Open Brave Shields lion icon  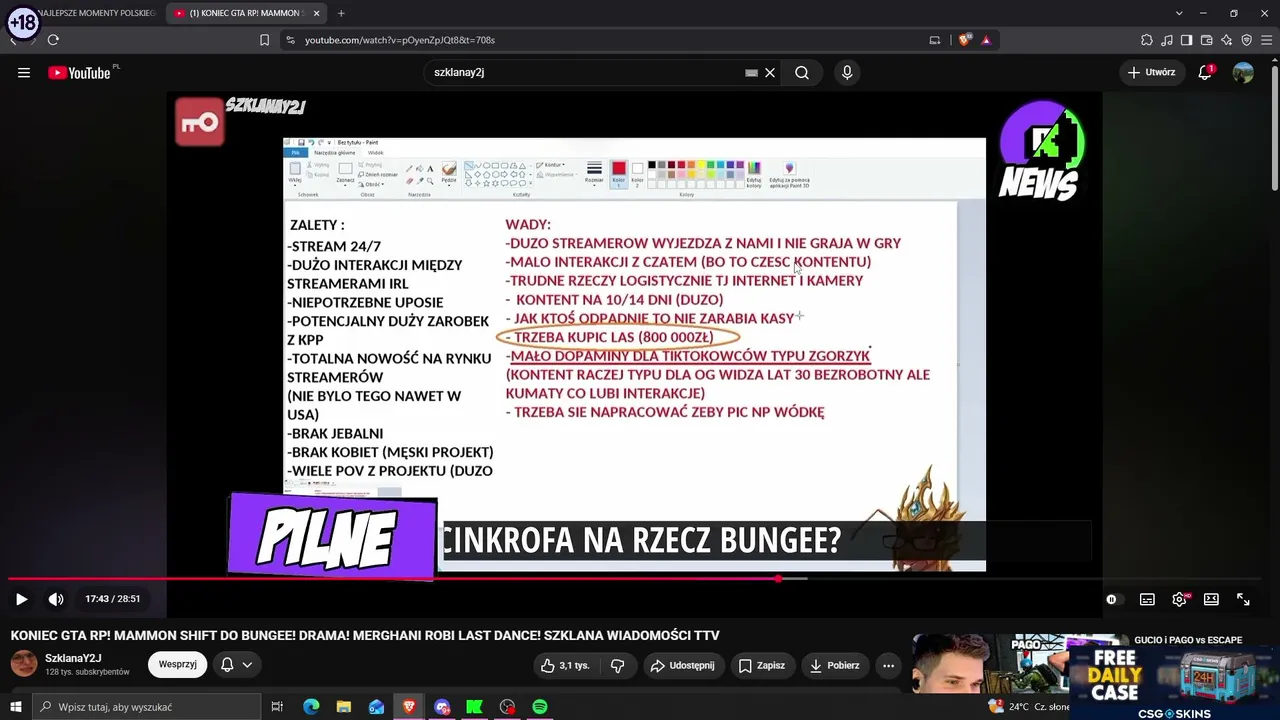(964, 40)
